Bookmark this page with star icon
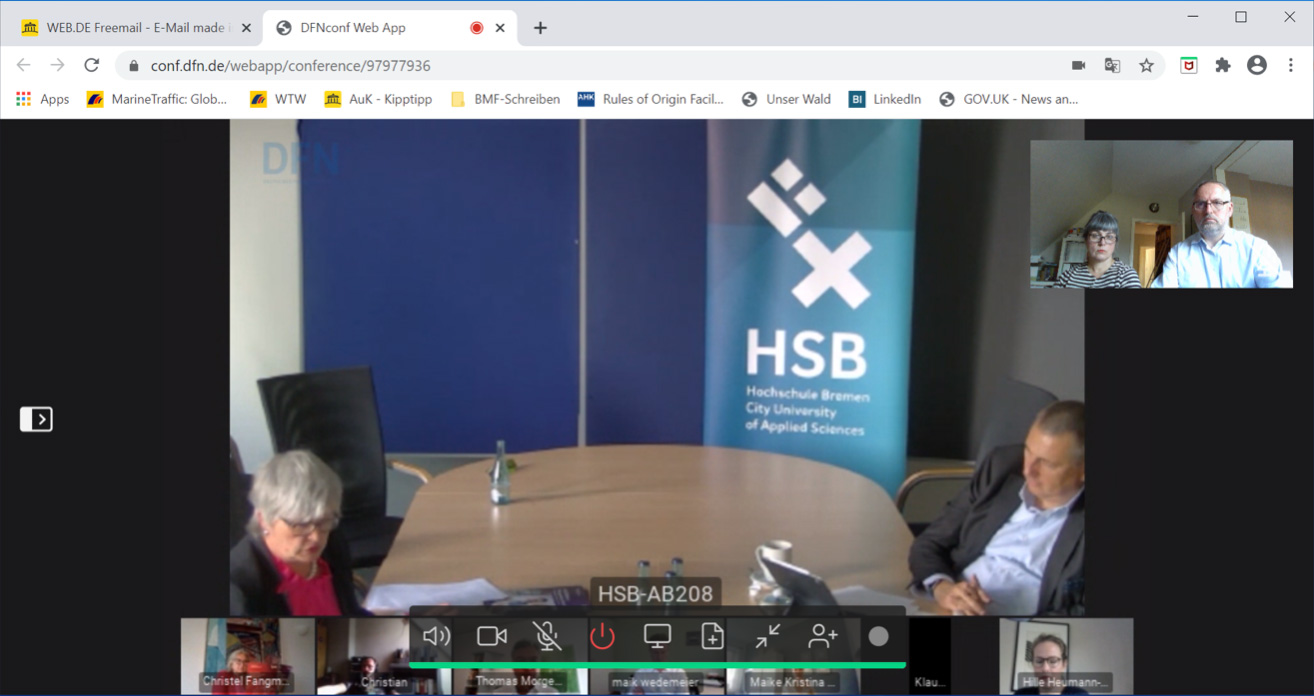 click(1146, 66)
